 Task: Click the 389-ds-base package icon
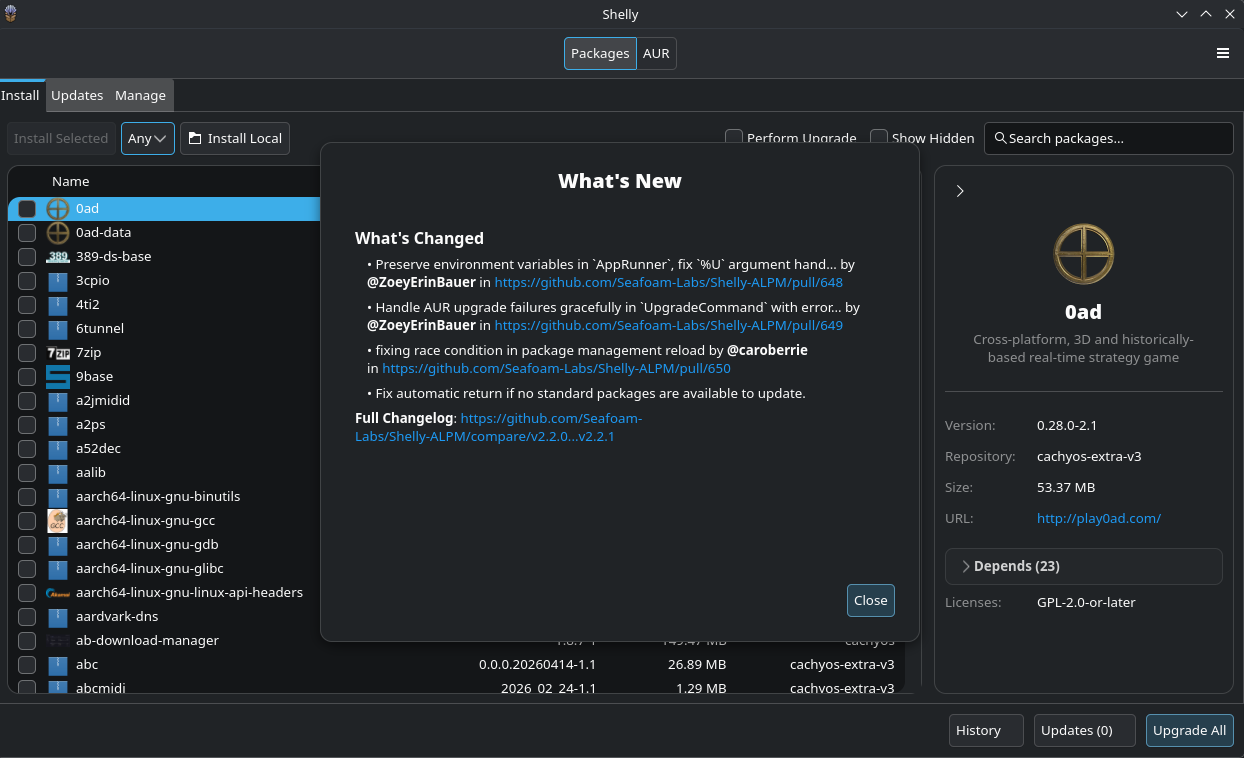click(x=58, y=257)
